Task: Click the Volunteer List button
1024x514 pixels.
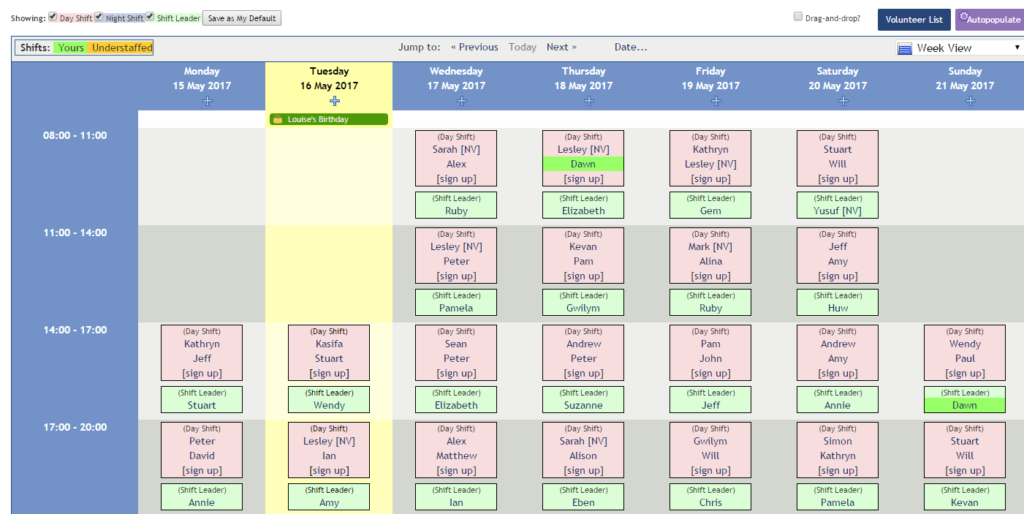Action: [914, 20]
